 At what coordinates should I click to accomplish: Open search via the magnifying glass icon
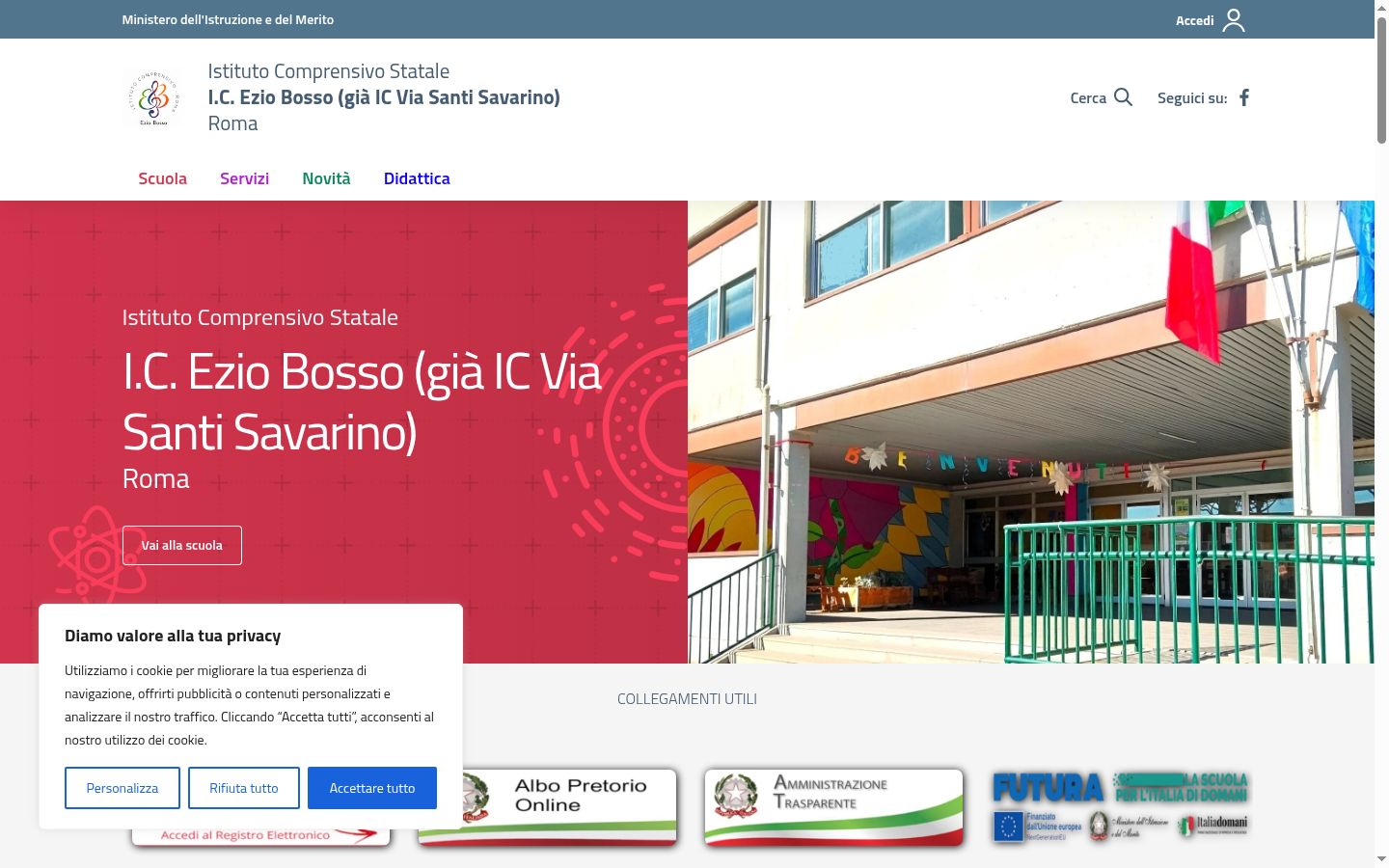(x=1123, y=97)
